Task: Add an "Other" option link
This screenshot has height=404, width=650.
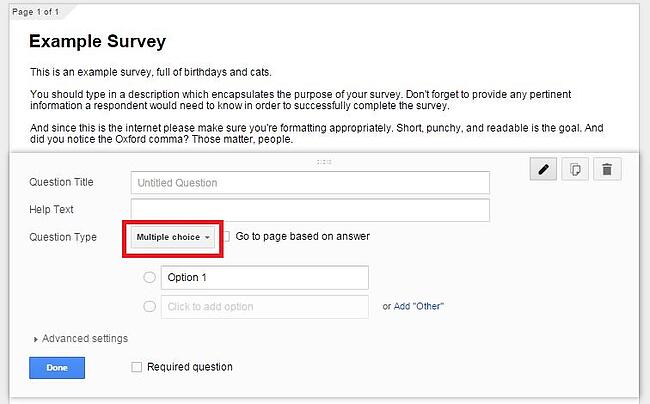Action: click(418, 306)
